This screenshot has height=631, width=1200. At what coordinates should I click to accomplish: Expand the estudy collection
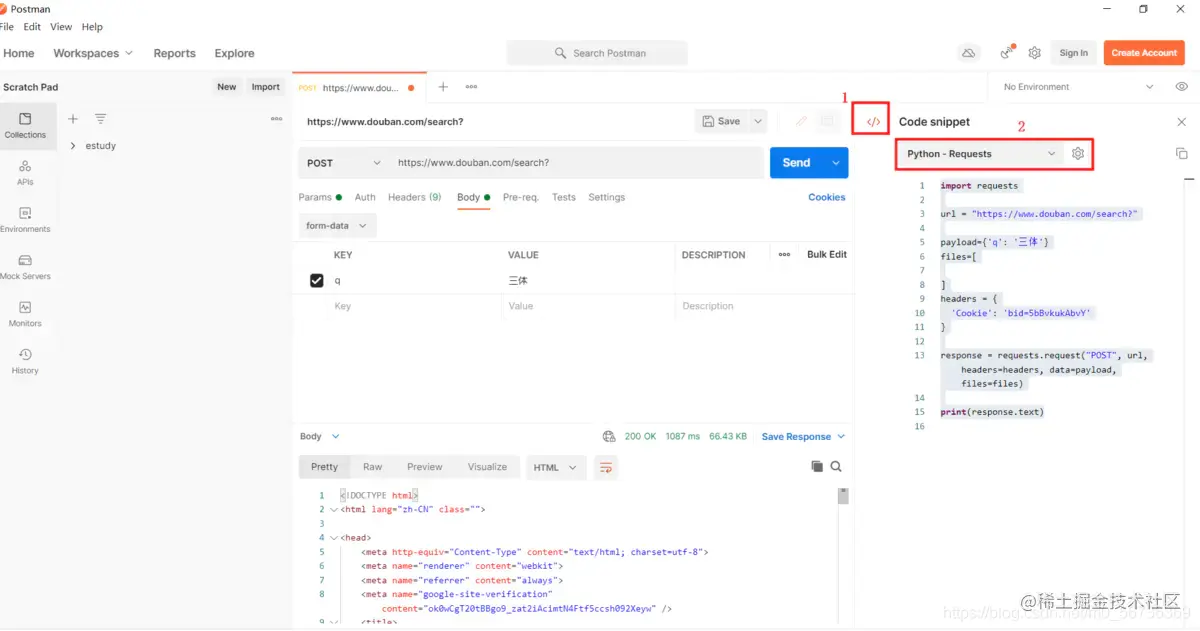pyautogui.click(x=74, y=146)
